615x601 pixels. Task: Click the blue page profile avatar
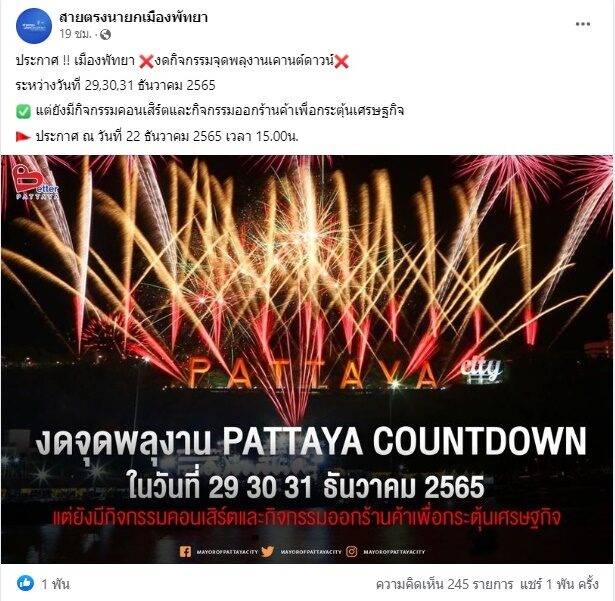(34, 26)
